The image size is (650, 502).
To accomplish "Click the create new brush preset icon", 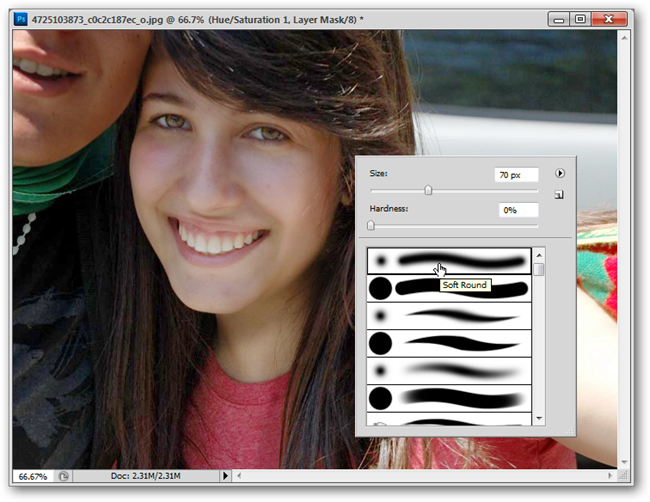I will point(560,195).
